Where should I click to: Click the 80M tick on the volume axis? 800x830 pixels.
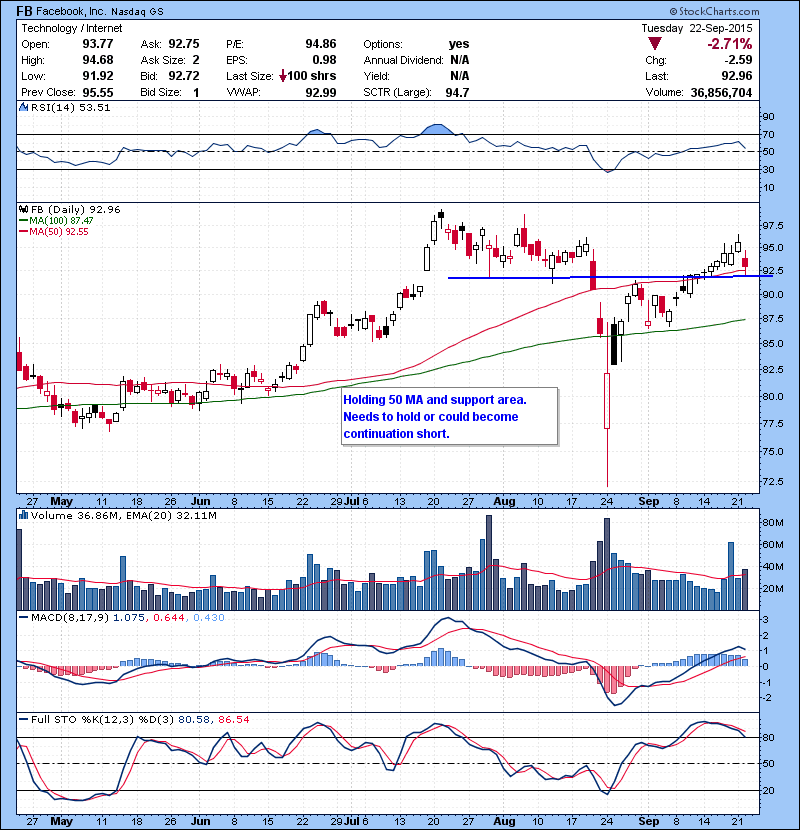pos(773,522)
